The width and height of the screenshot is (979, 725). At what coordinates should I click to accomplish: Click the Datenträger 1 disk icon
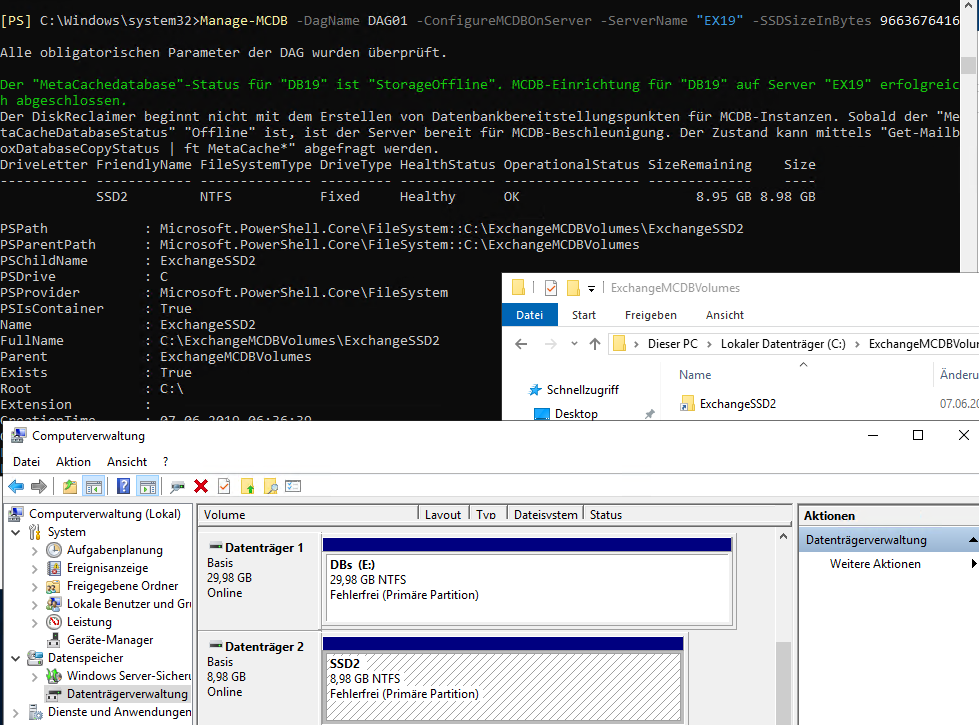[216, 547]
